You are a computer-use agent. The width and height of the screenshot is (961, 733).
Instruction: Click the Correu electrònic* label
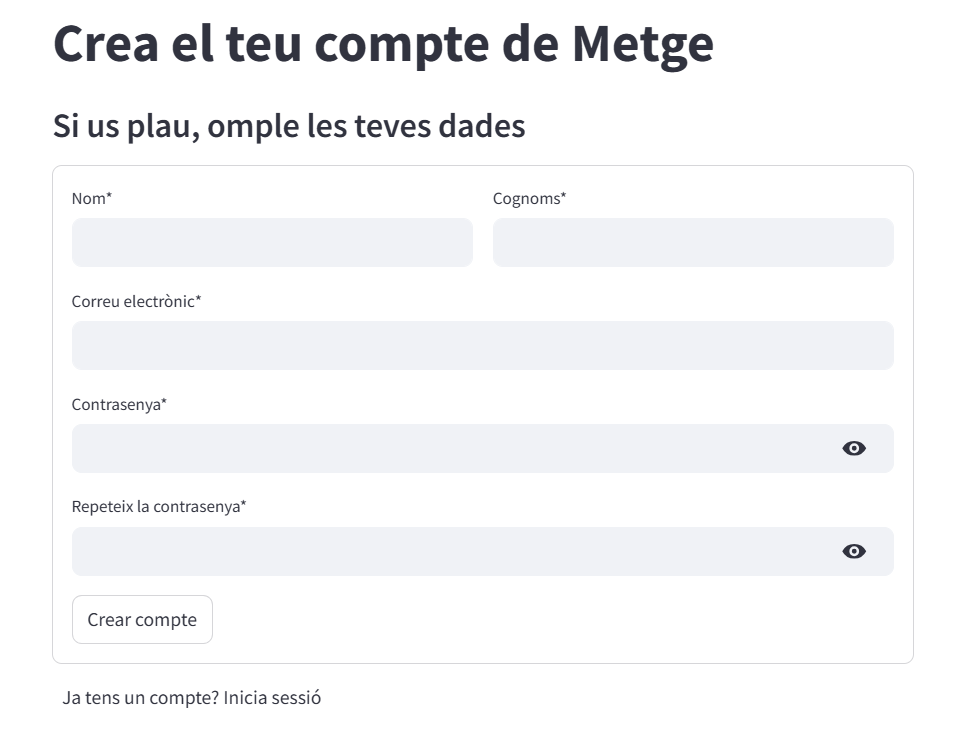136,302
